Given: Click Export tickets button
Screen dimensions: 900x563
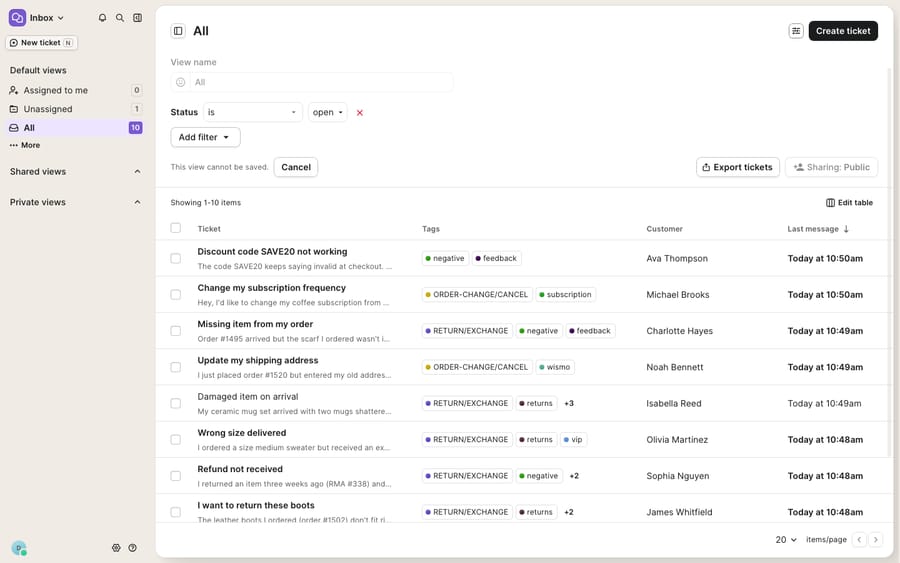Looking at the screenshot, I should (738, 167).
